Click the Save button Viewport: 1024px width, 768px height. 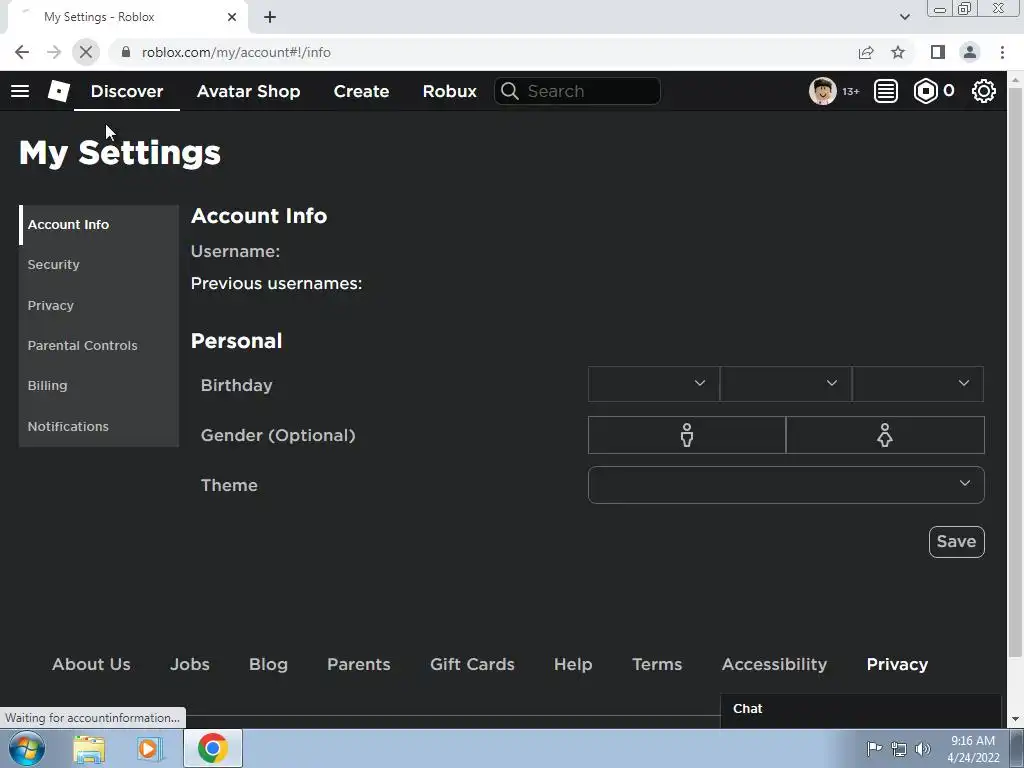click(956, 541)
